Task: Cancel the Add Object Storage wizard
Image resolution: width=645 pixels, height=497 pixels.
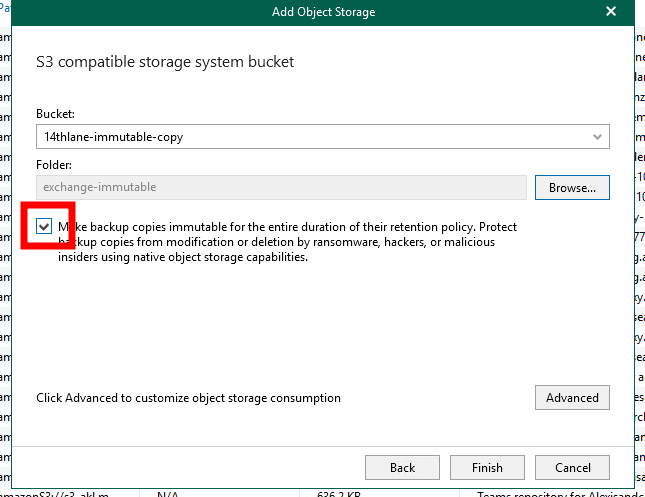Action: 572,467
